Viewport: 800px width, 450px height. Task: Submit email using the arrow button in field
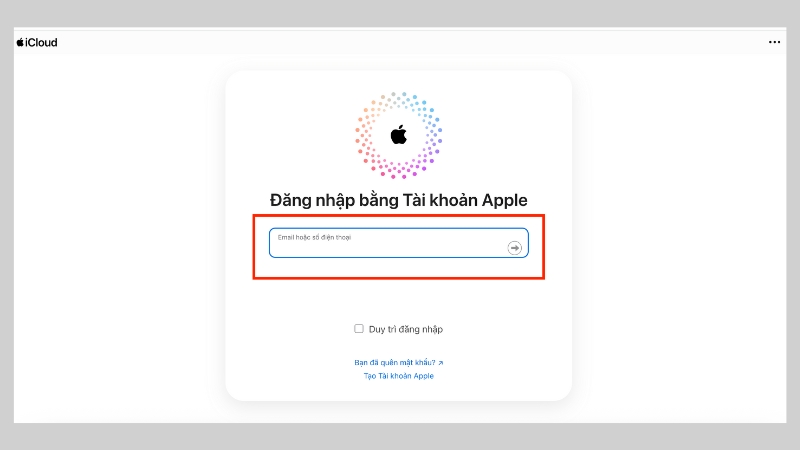pyautogui.click(x=514, y=248)
